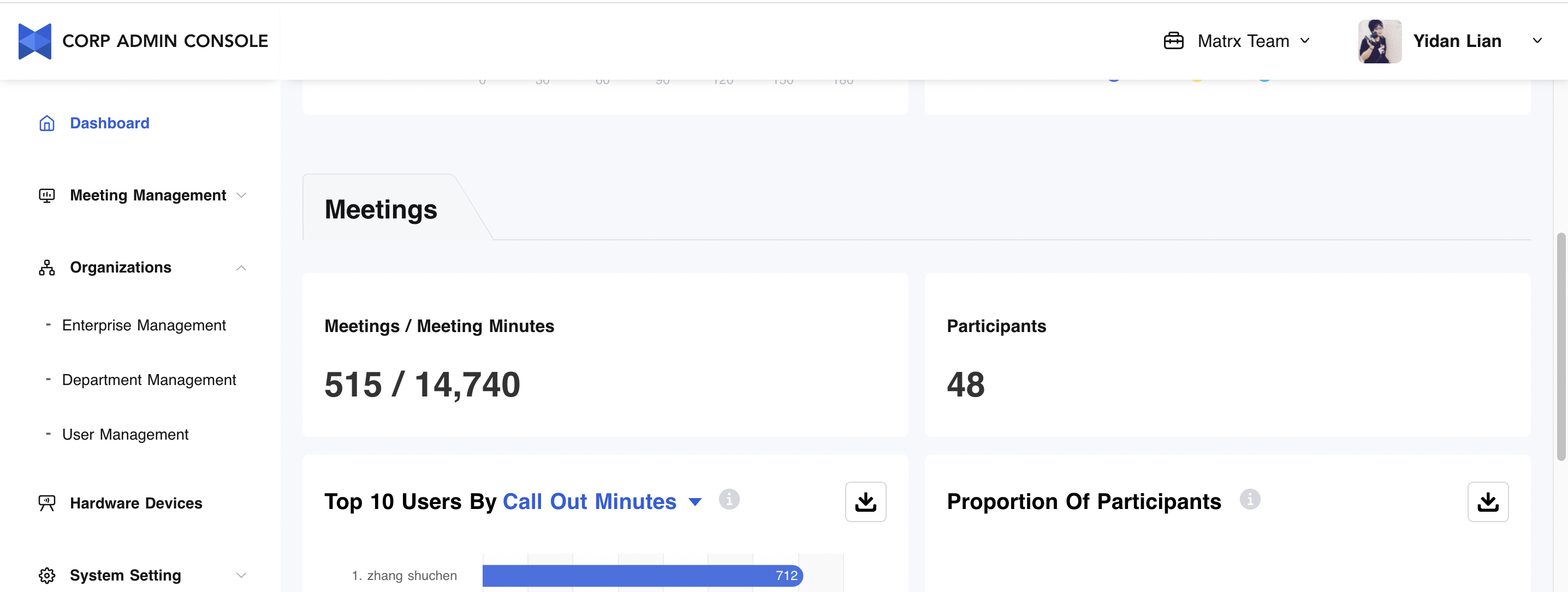Click the Matrx Team briefcase icon
The width and height of the screenshot is (1568, 592).
[x=1173, y=42]
